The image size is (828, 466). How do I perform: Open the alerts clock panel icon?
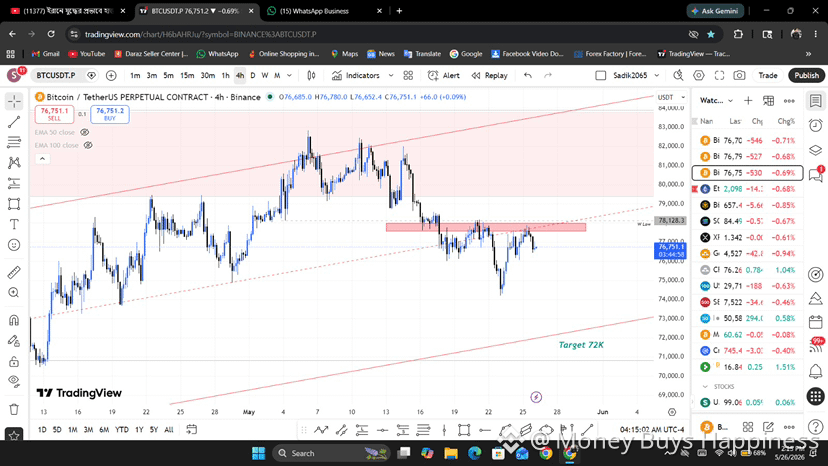point(816,125)
